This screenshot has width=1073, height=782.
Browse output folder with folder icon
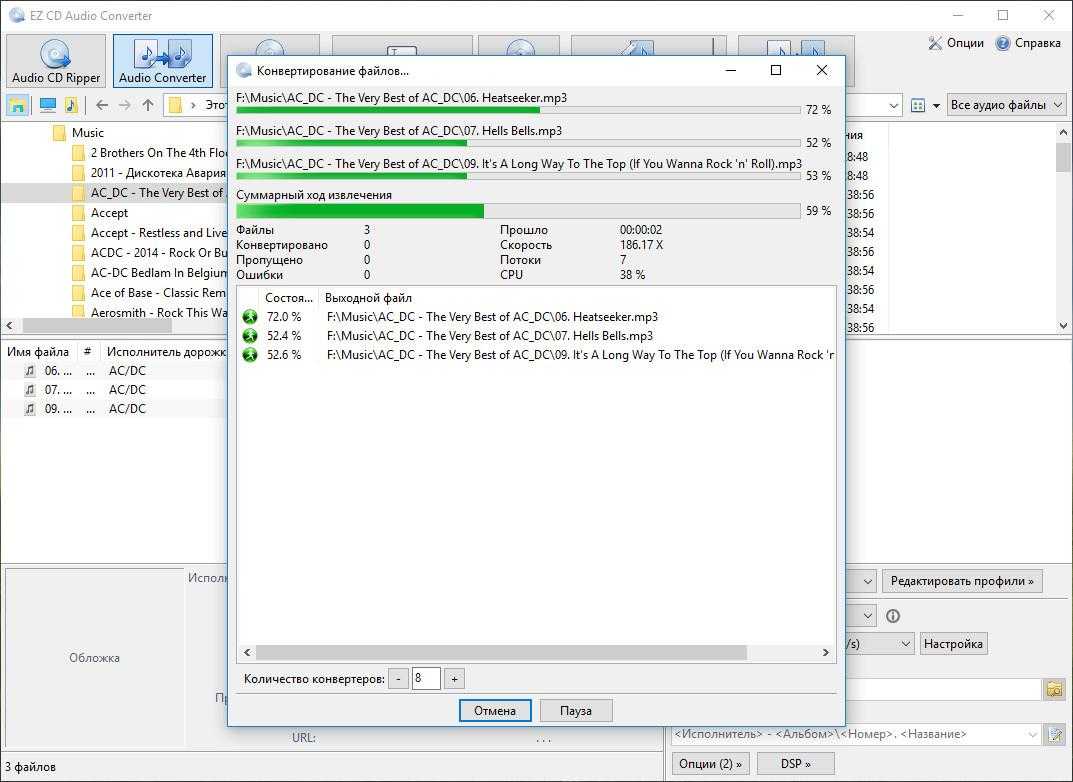[x=1055, y=689]
